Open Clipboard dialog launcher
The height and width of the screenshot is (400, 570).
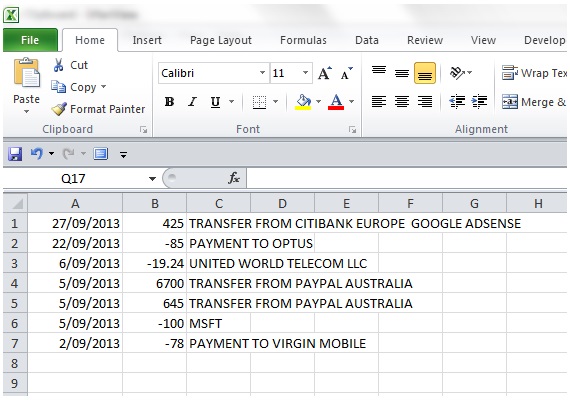(144, 130)
